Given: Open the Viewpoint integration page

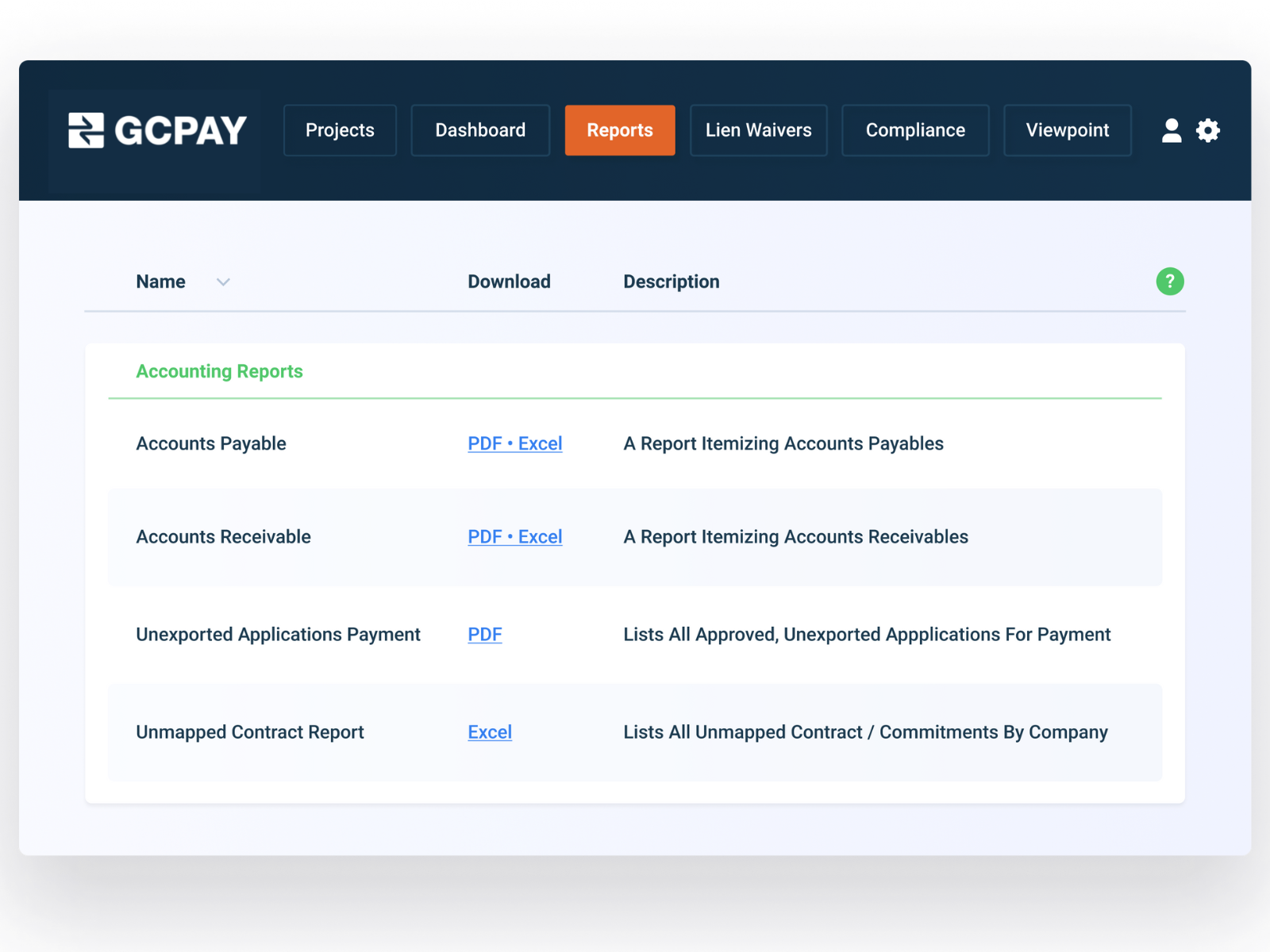Looking at the screenshot, I should pos(1067,130).
